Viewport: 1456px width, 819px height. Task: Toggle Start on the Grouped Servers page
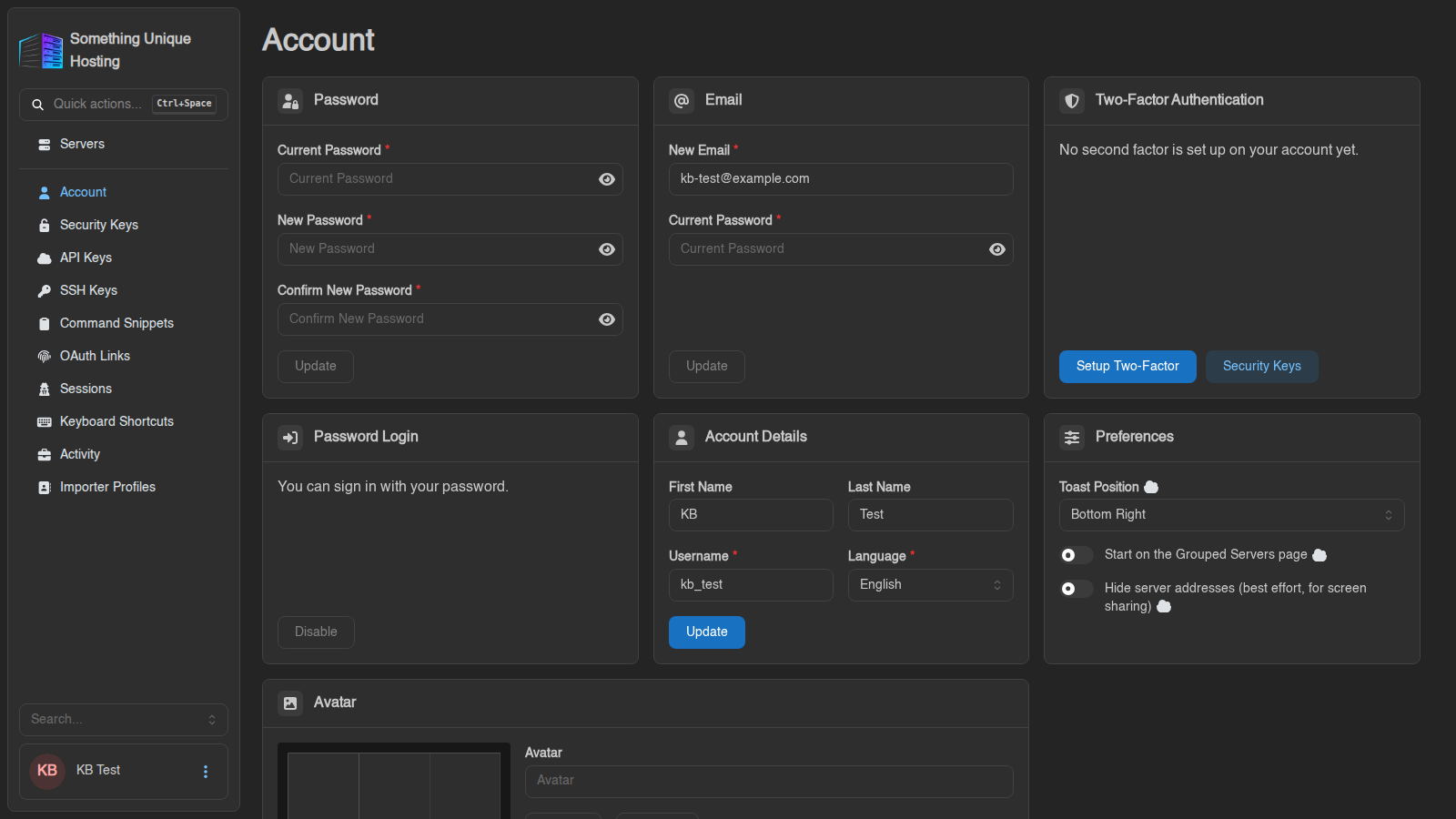pyautogui.click(x=1077, y=555)
